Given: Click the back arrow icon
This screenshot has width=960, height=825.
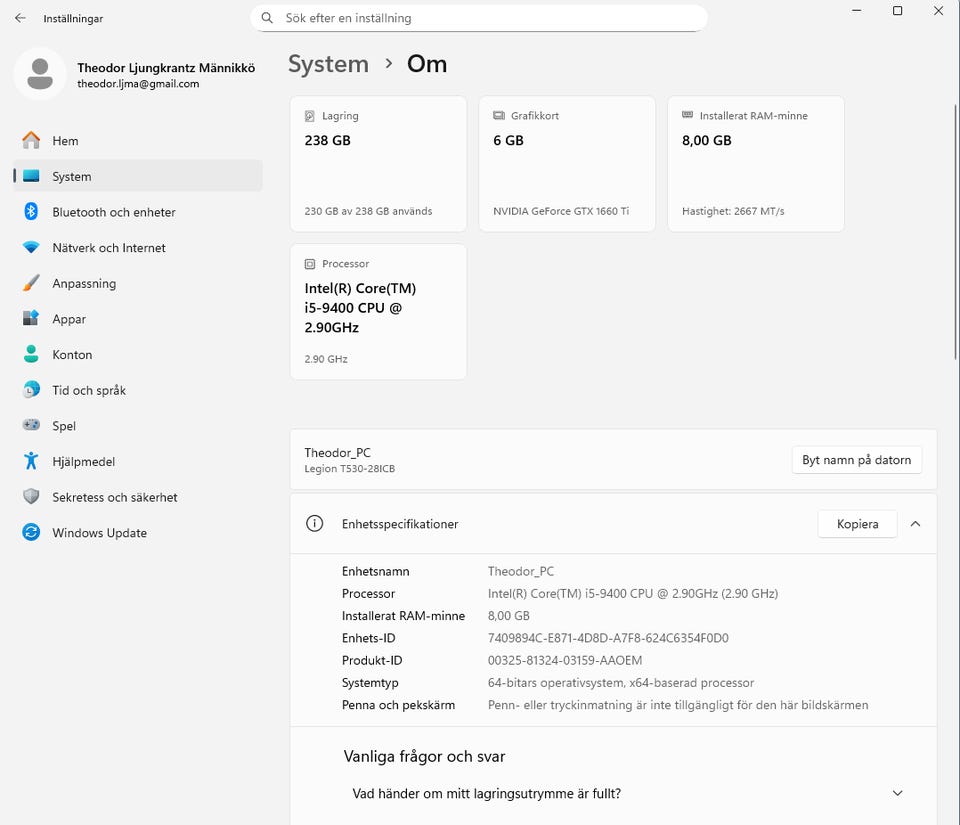Looking at the screenshot, I should pos(20,18).
